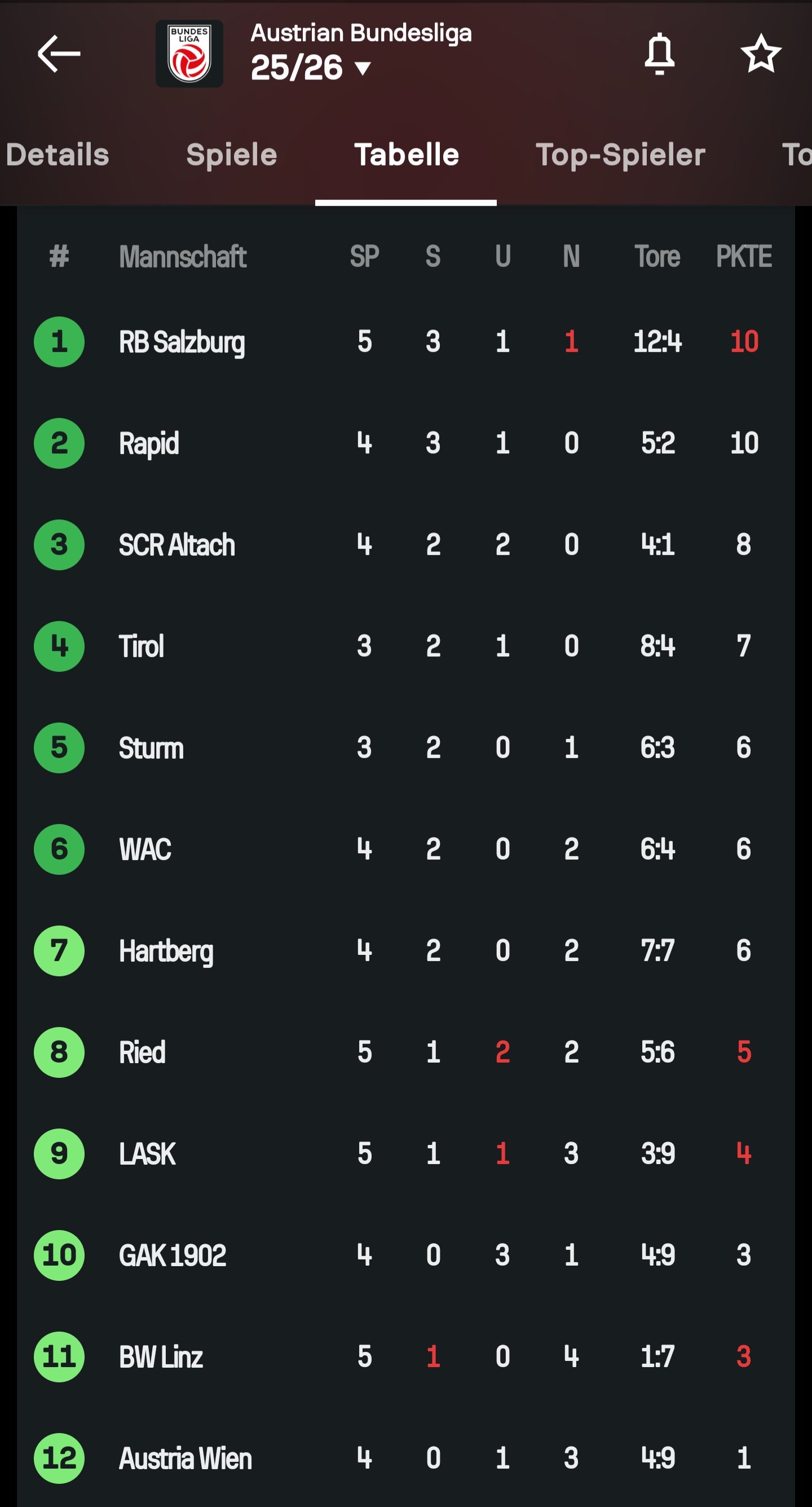Screen dimensions: 812x1507
Task: Tap rank 10 badge for GAK 1902
Action: point(59,1255)
